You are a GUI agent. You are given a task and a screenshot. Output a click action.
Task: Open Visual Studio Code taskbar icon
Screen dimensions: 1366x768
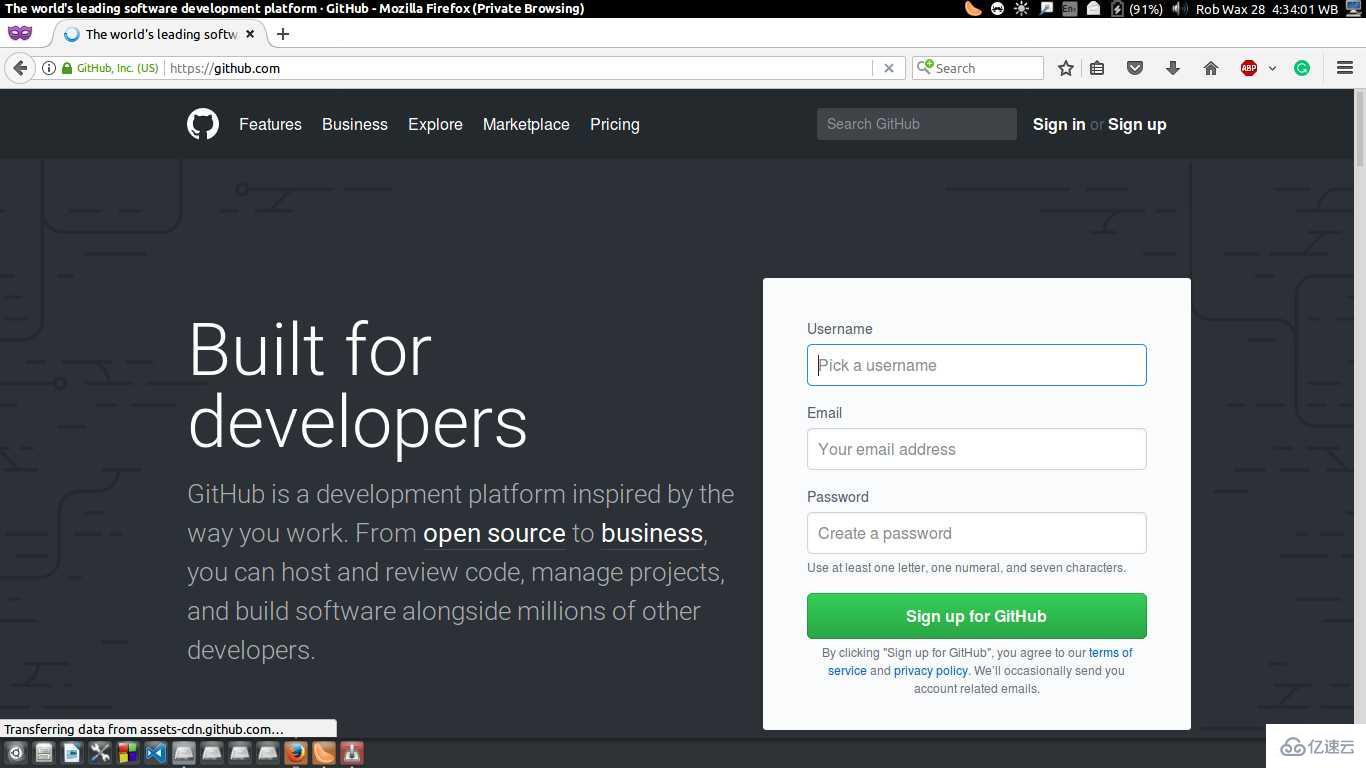[x=156, y=753]
